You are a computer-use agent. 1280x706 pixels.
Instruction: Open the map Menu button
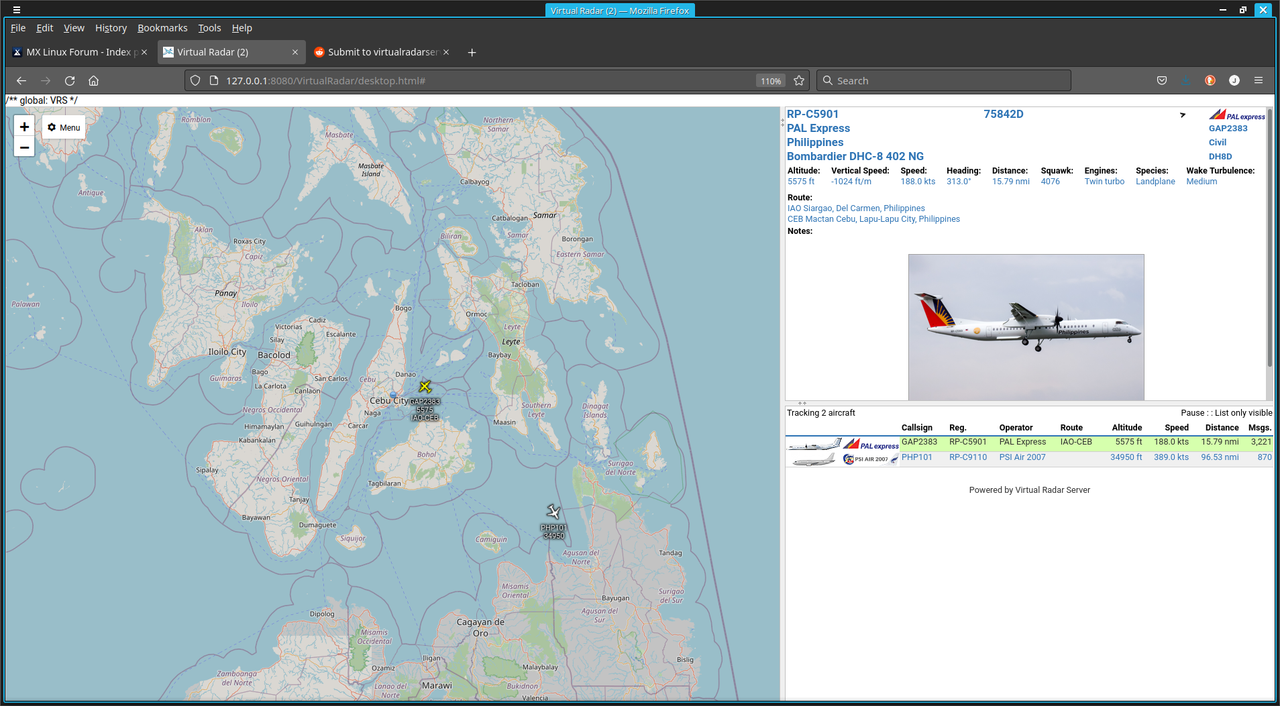click(x=63, y=127)
